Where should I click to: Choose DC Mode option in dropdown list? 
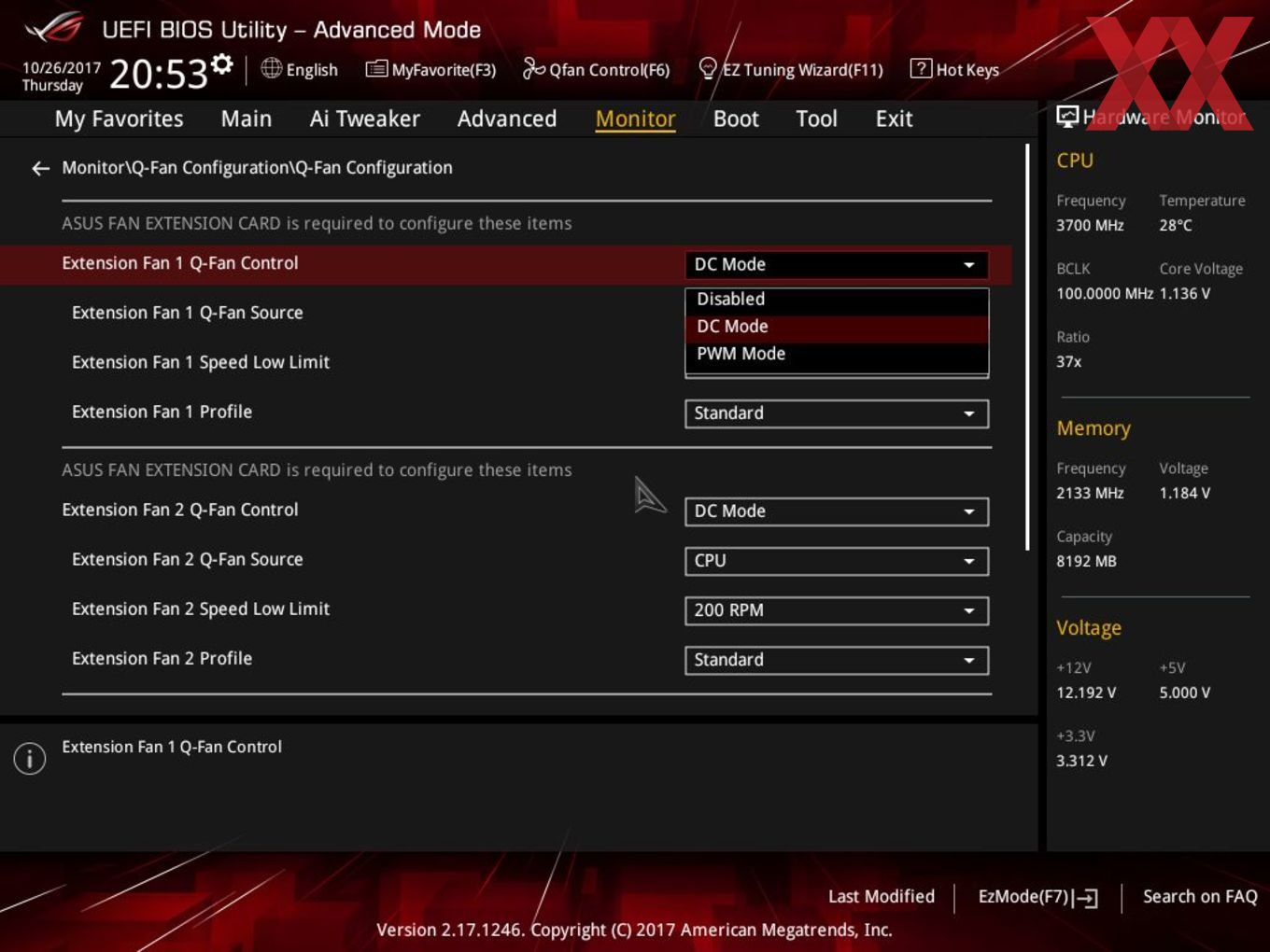coord(837,327)
